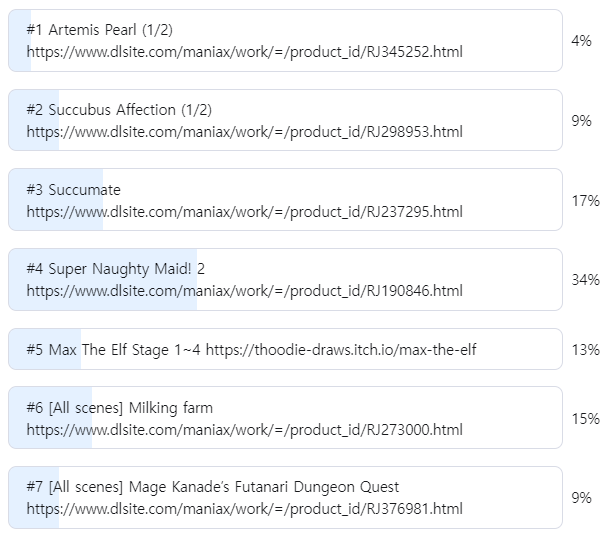612x539 pixels.
Task: Click the RJ345252 product URL text
Action: [245, 51]
